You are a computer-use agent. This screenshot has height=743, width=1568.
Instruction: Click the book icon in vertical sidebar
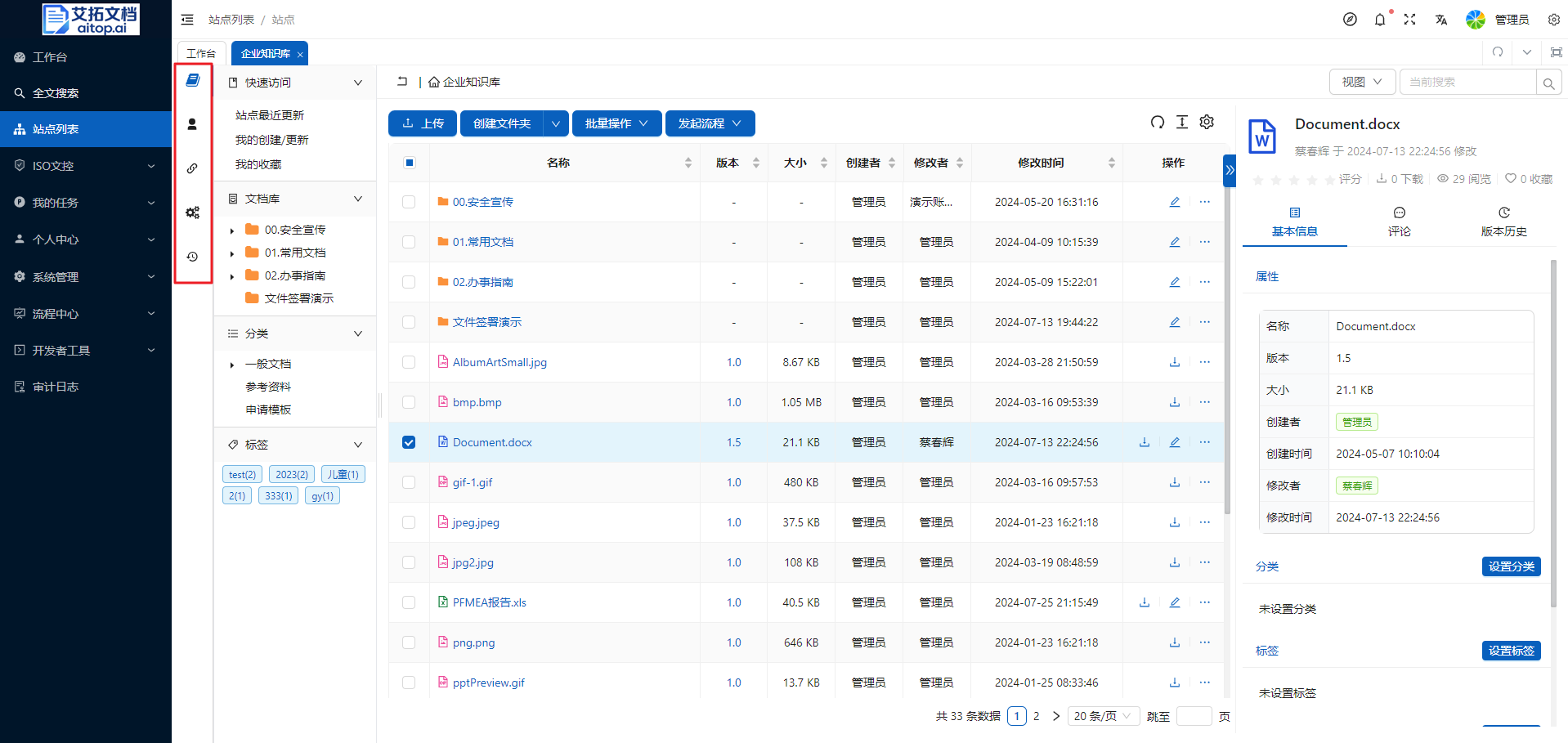193,80
